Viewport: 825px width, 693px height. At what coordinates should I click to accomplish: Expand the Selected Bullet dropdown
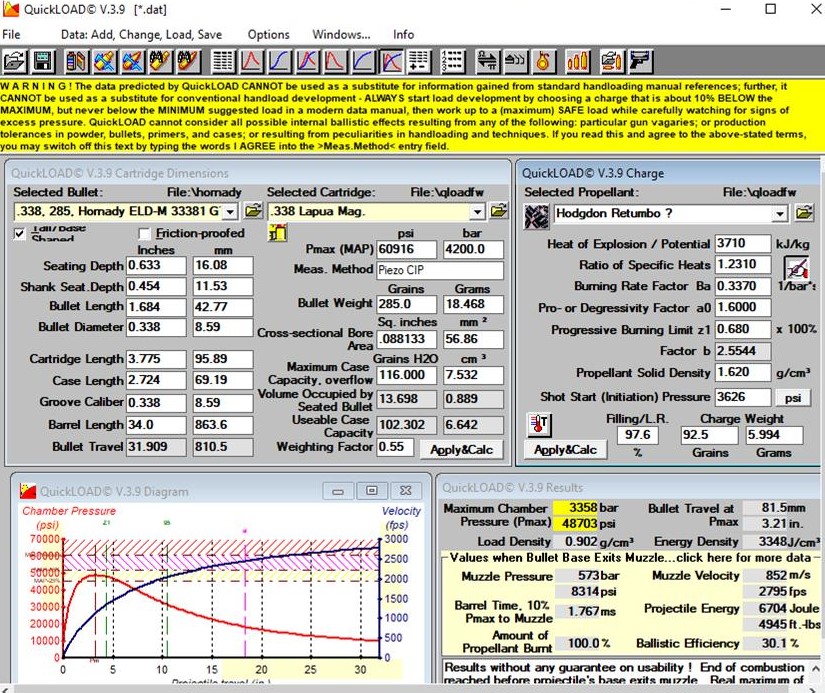230,212
